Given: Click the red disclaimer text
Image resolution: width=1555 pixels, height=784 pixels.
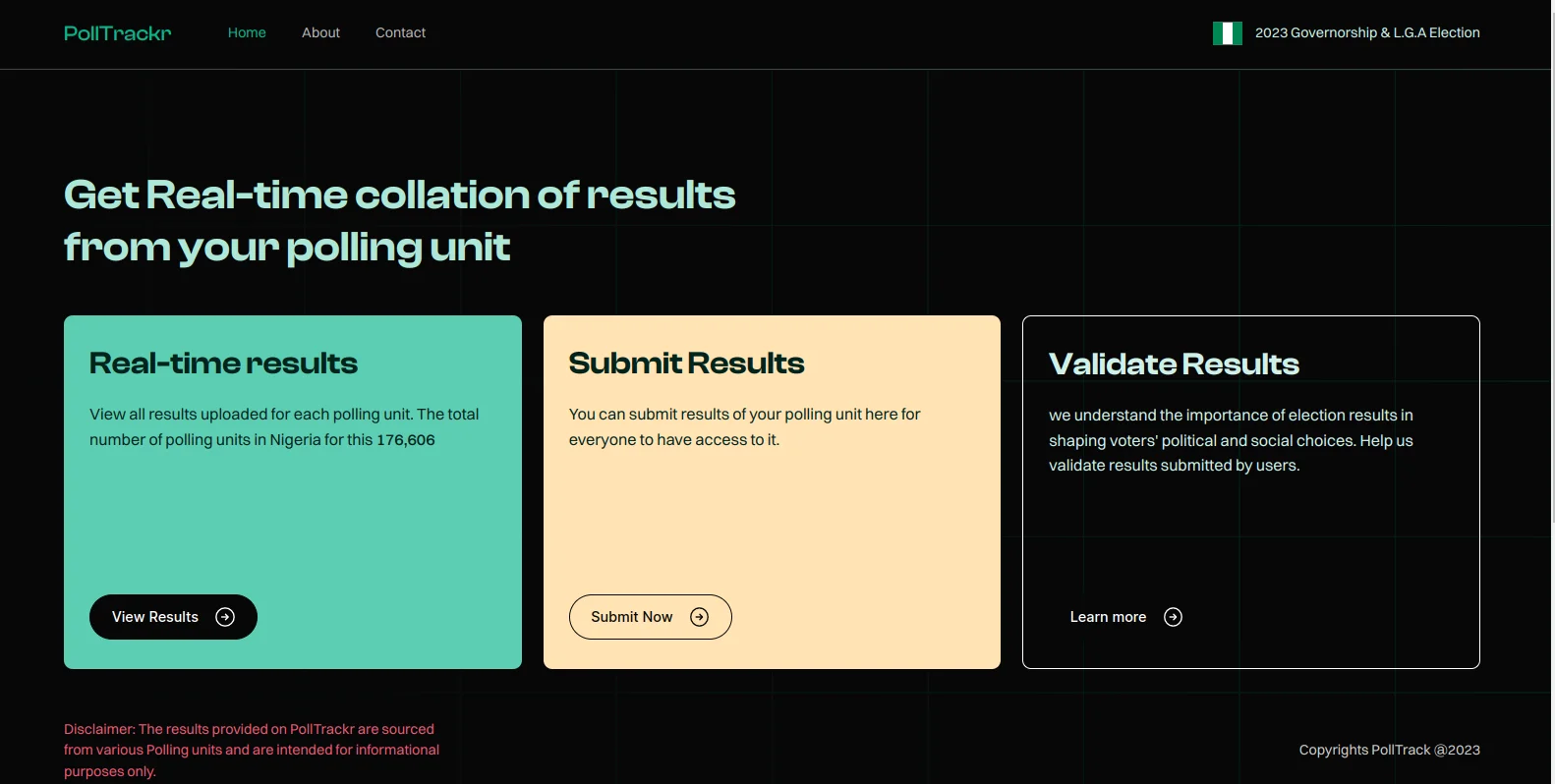Looking at the screenshot, I should pyautogui.click(x=251, y=750).
